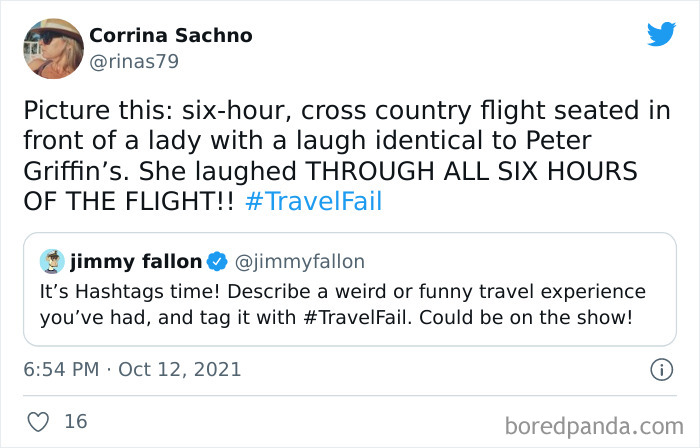This screenshot has width=700, height=448.
Task: Visit Corrina Sachno's profile via her name
Action: click(x=170, y=35)
